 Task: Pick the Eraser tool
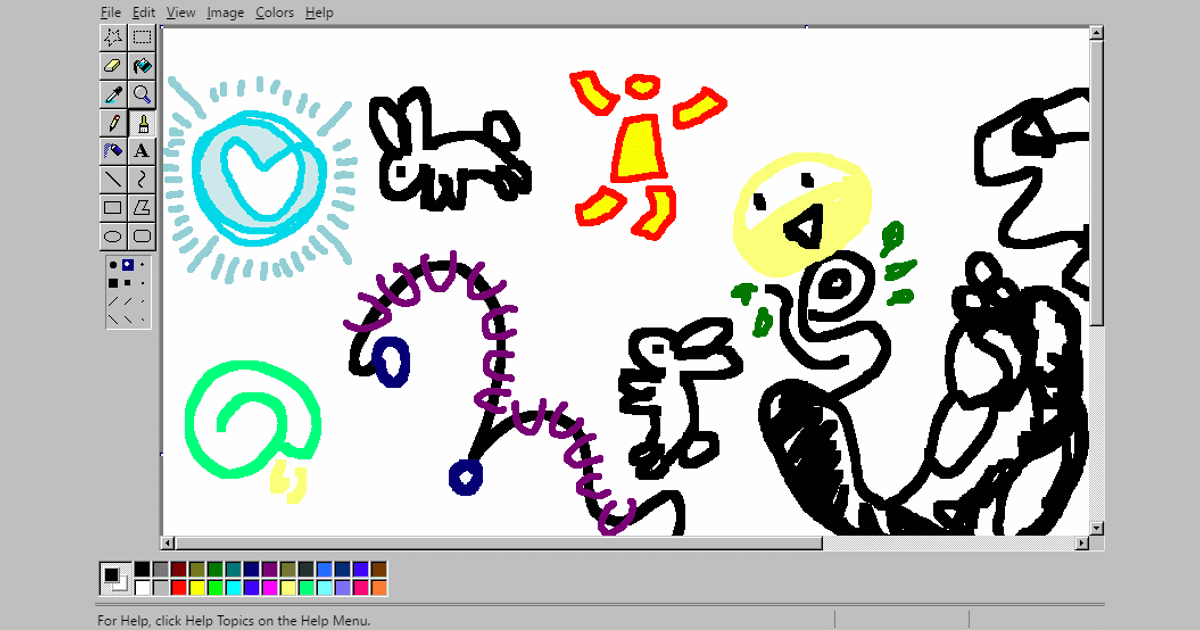click(113, 66)
